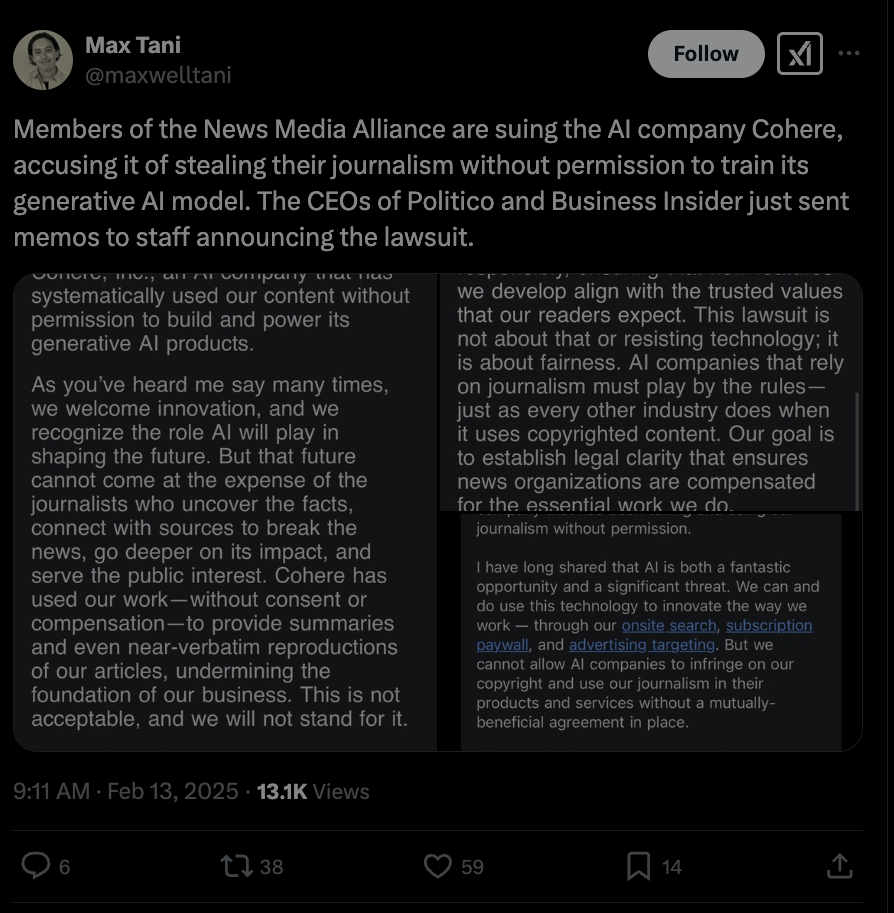This screenshot has height=913, width=894.
Task: Click the Max Tani display name
Action: click(x=132, y=45)
